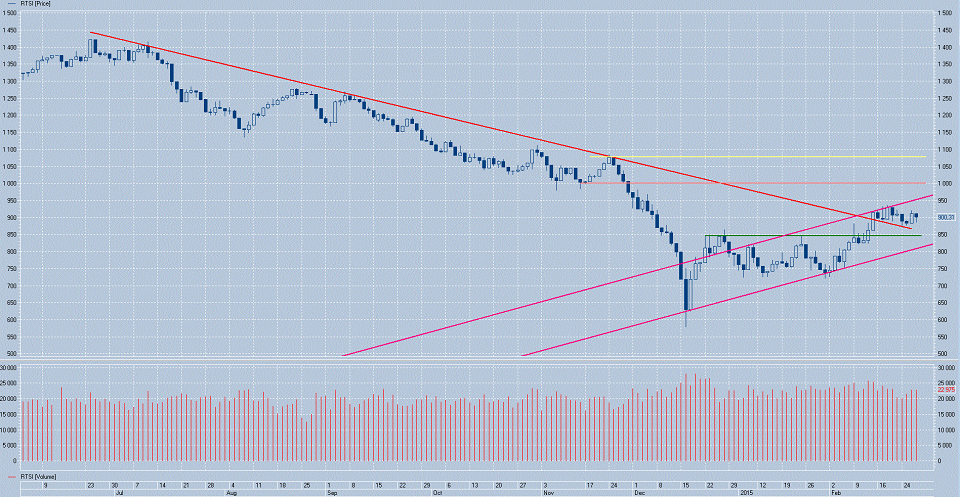Image resolution: width=960 pixels, height=497 pixels.
Task: Click the Dec month label on timeline
Action: tap(639, 493)
